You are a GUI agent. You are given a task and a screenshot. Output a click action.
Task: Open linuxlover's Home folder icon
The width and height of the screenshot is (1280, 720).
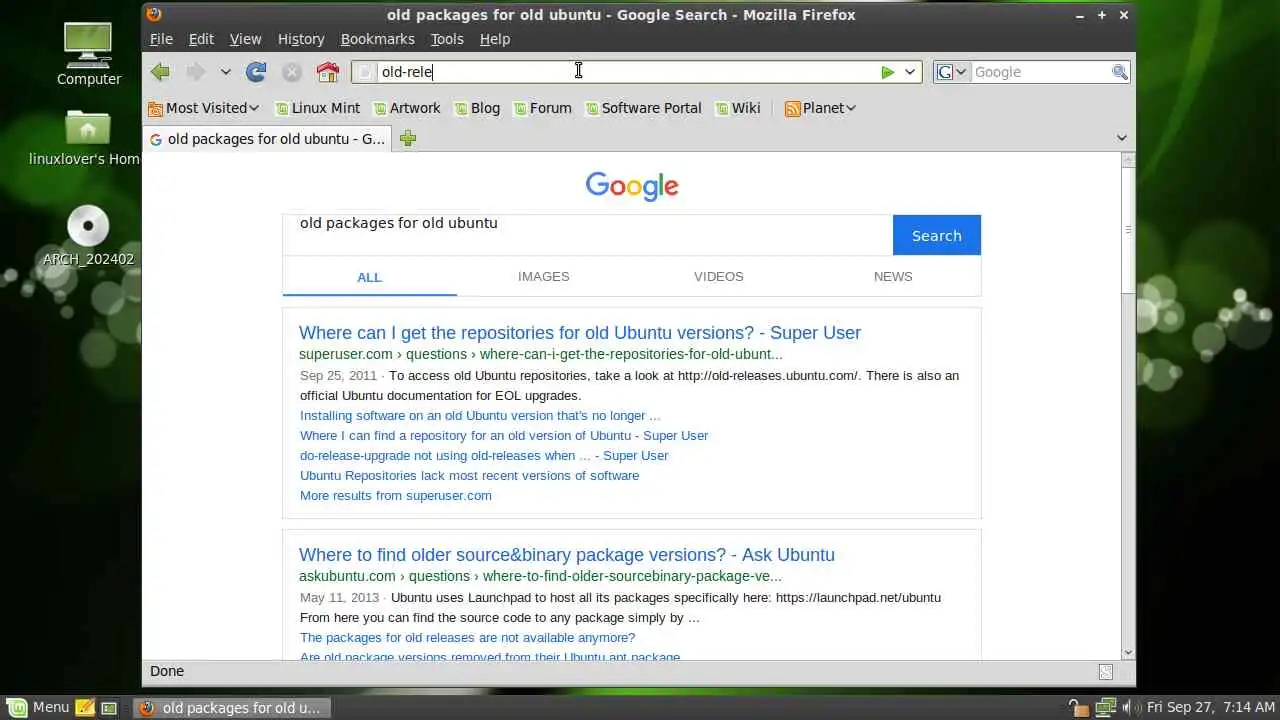click(x=84, y=138)
